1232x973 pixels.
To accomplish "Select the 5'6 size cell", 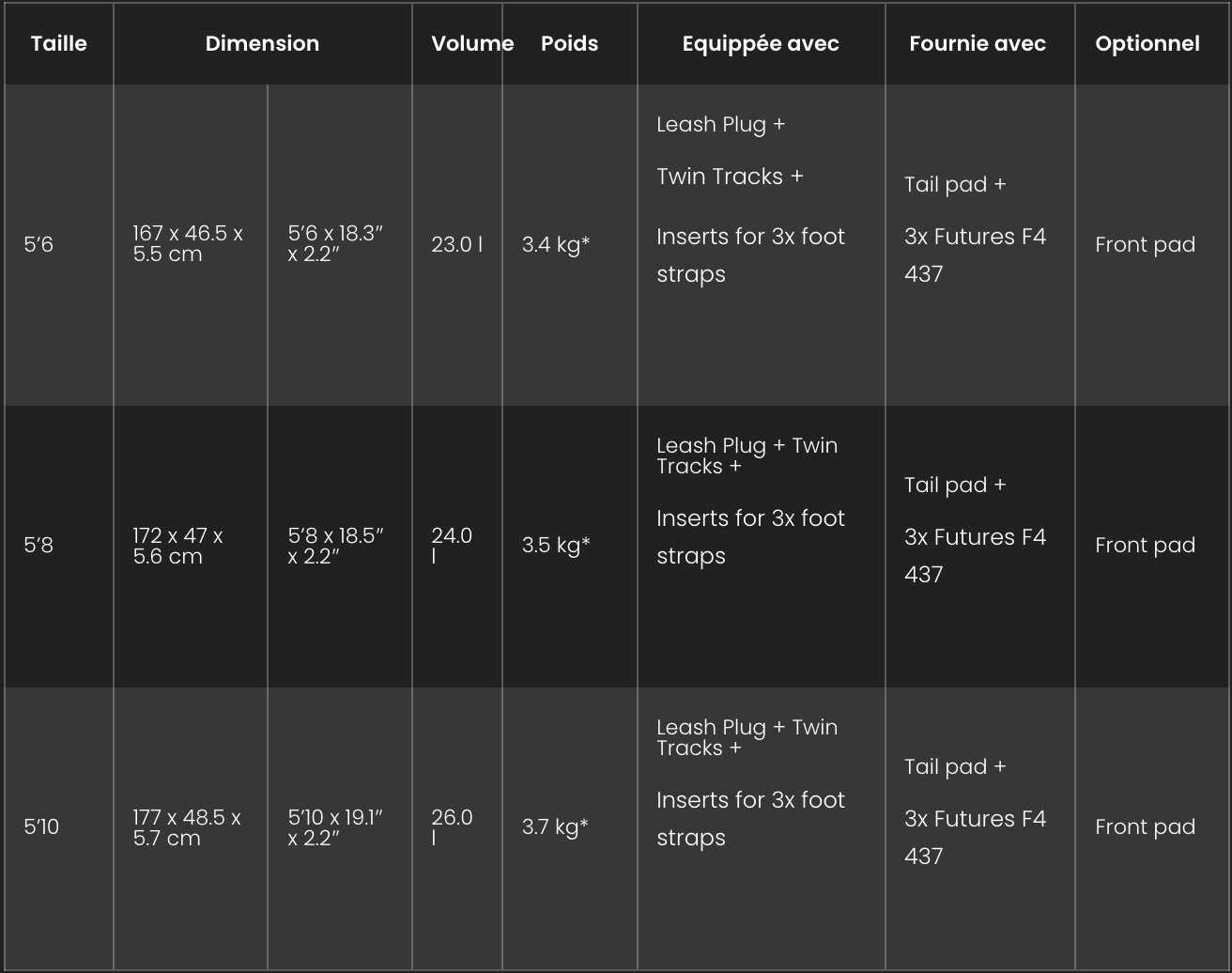I will coord(38,245).
